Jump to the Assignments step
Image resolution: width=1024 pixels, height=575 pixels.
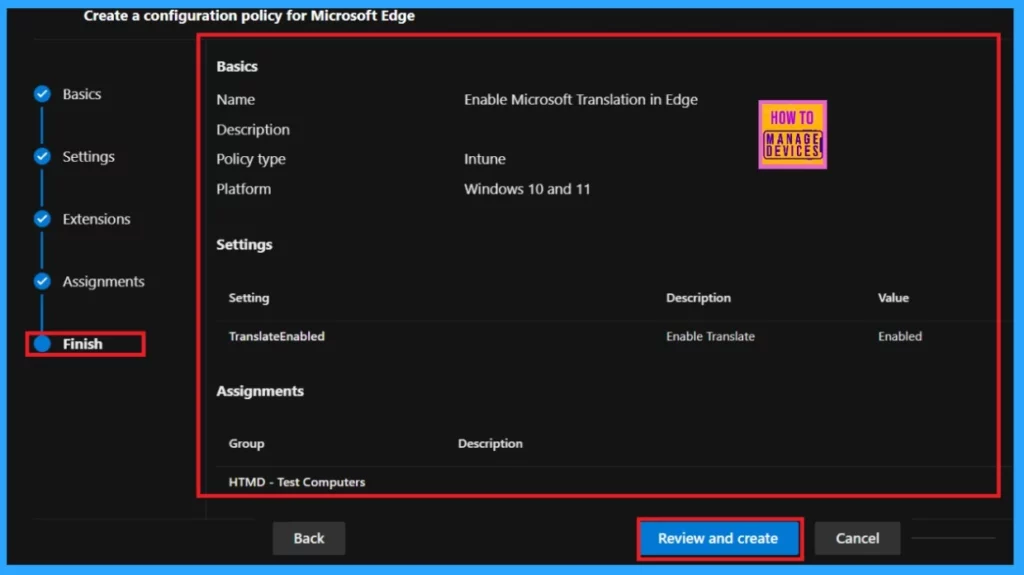coord(103,282)
